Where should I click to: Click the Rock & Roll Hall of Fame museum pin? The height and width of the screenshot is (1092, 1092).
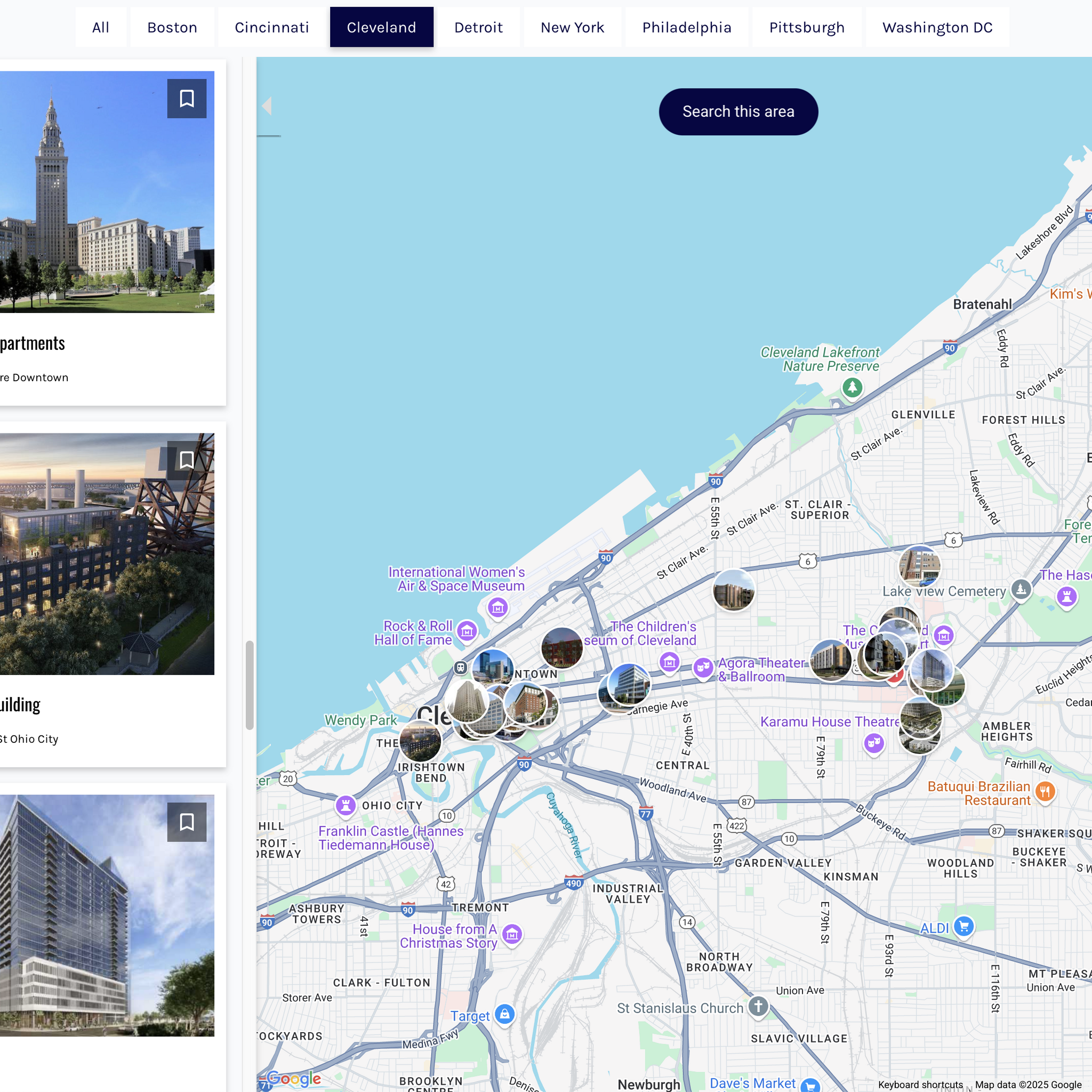click(467, 631)
